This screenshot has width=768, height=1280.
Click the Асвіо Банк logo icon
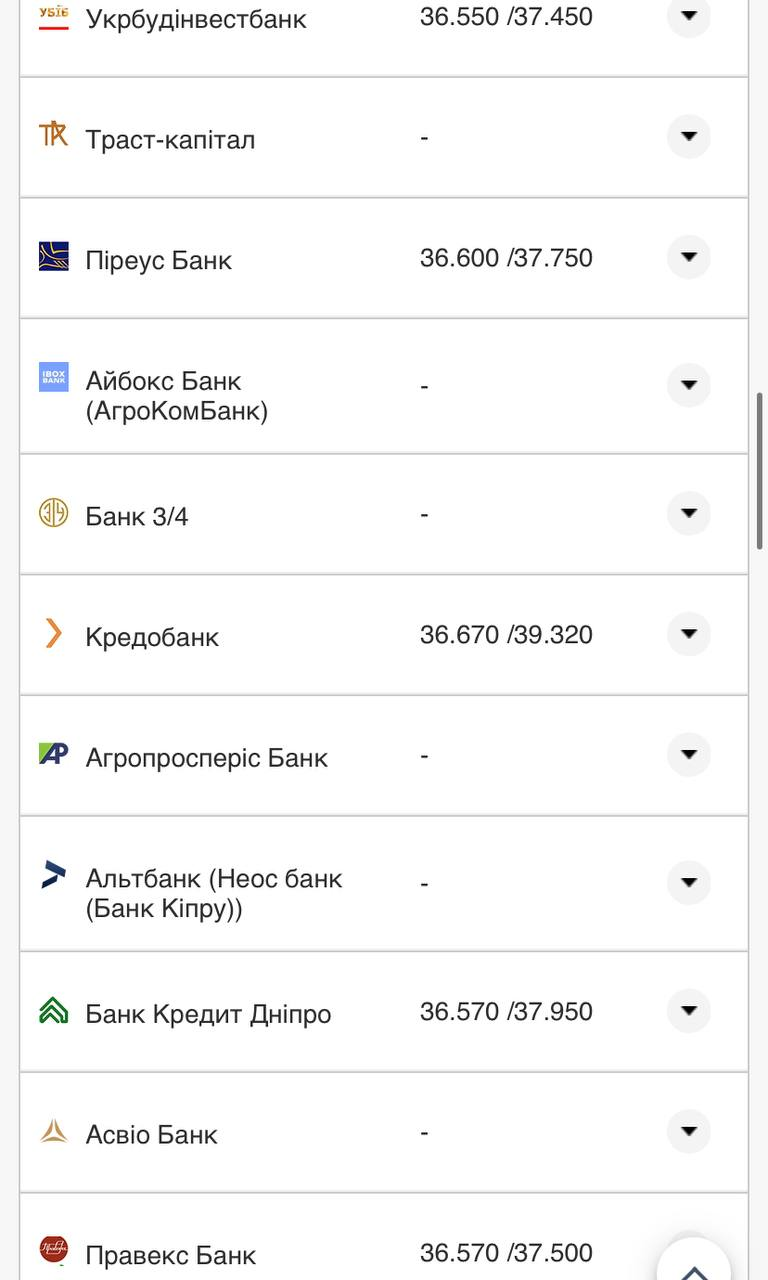(53, 1132)
